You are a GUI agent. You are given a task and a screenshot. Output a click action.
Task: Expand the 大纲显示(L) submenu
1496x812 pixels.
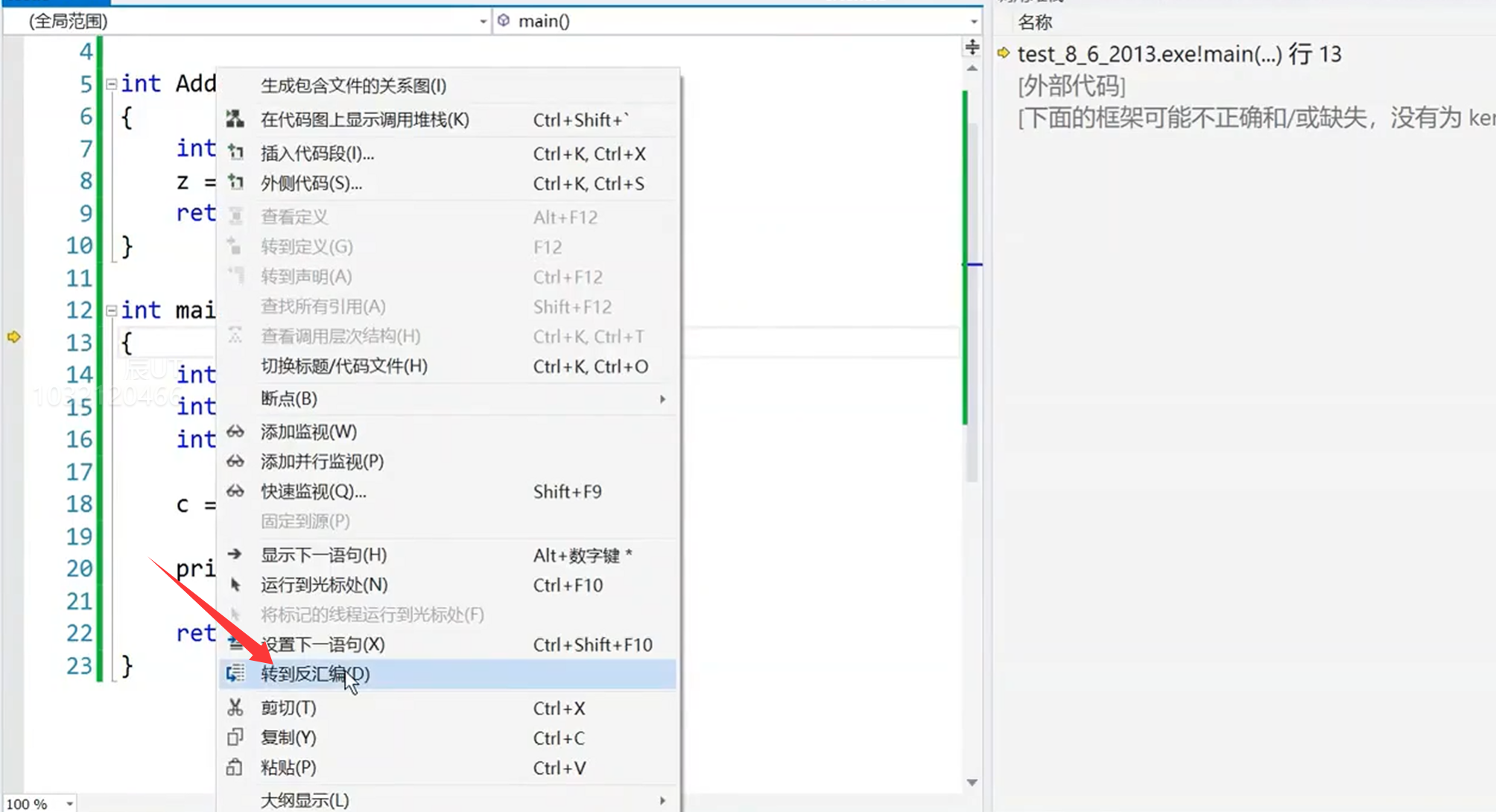(x=662, y=799)
